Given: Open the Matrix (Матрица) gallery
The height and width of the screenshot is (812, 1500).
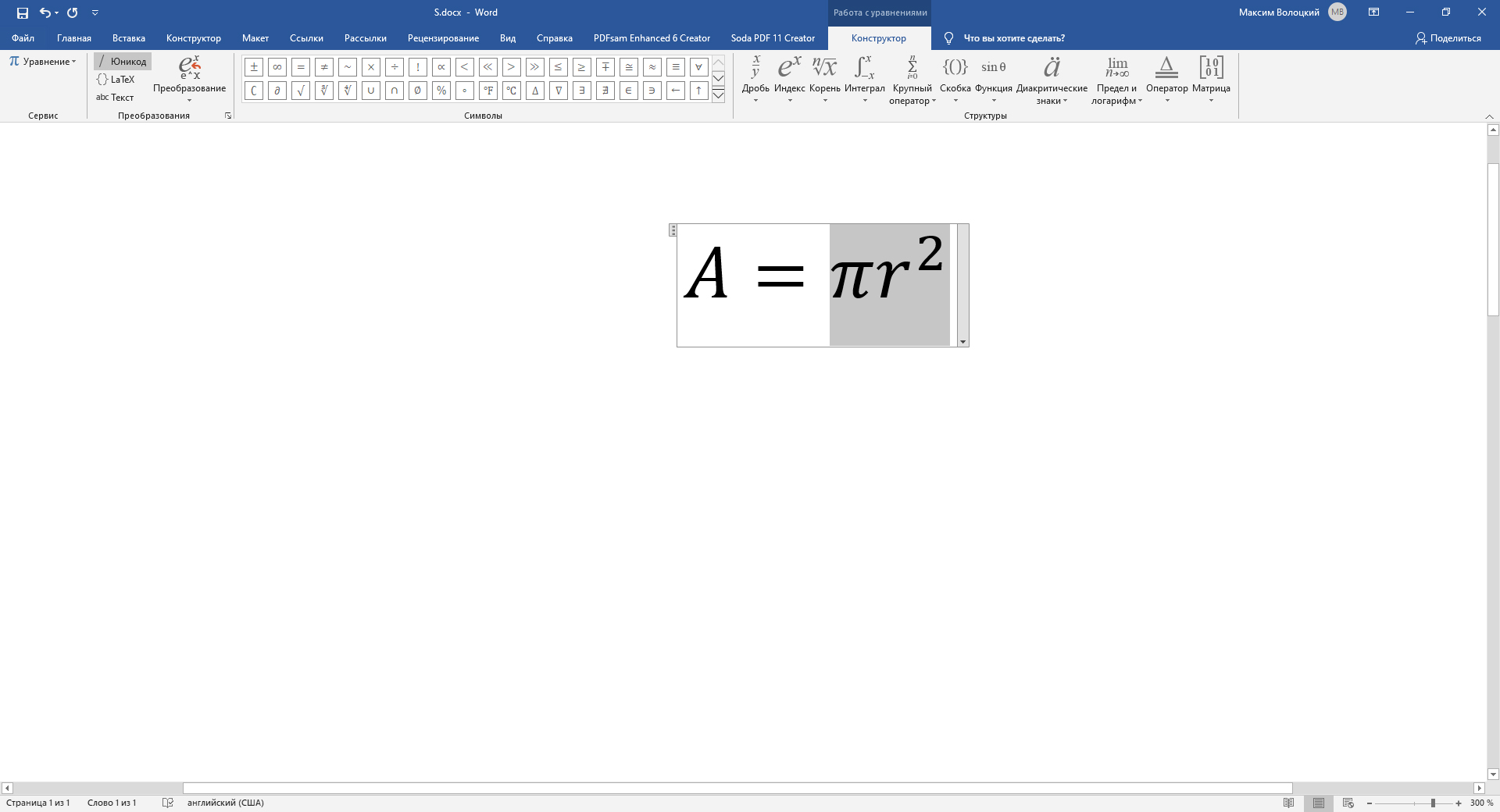Looking at the screenshot, I should click(1211, 79).
